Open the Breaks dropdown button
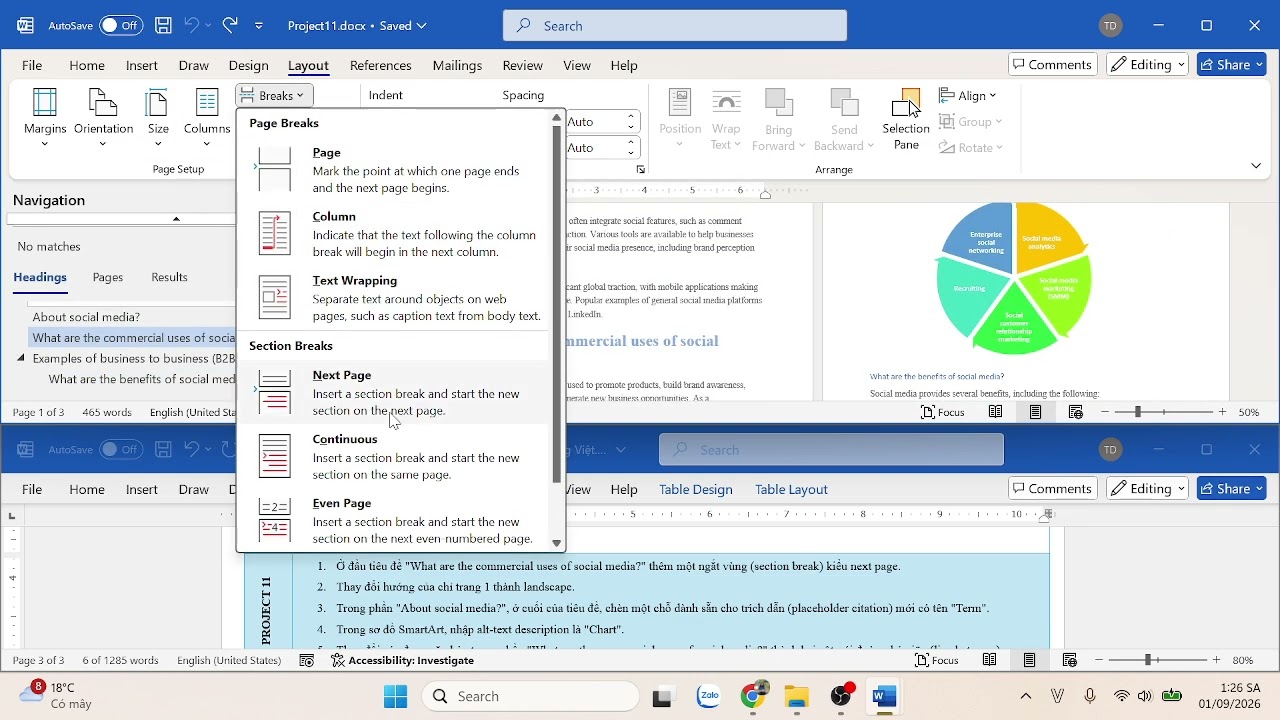Image resolution: width=1280 pixels, height=720 pixels. click(x=275, y=95)
